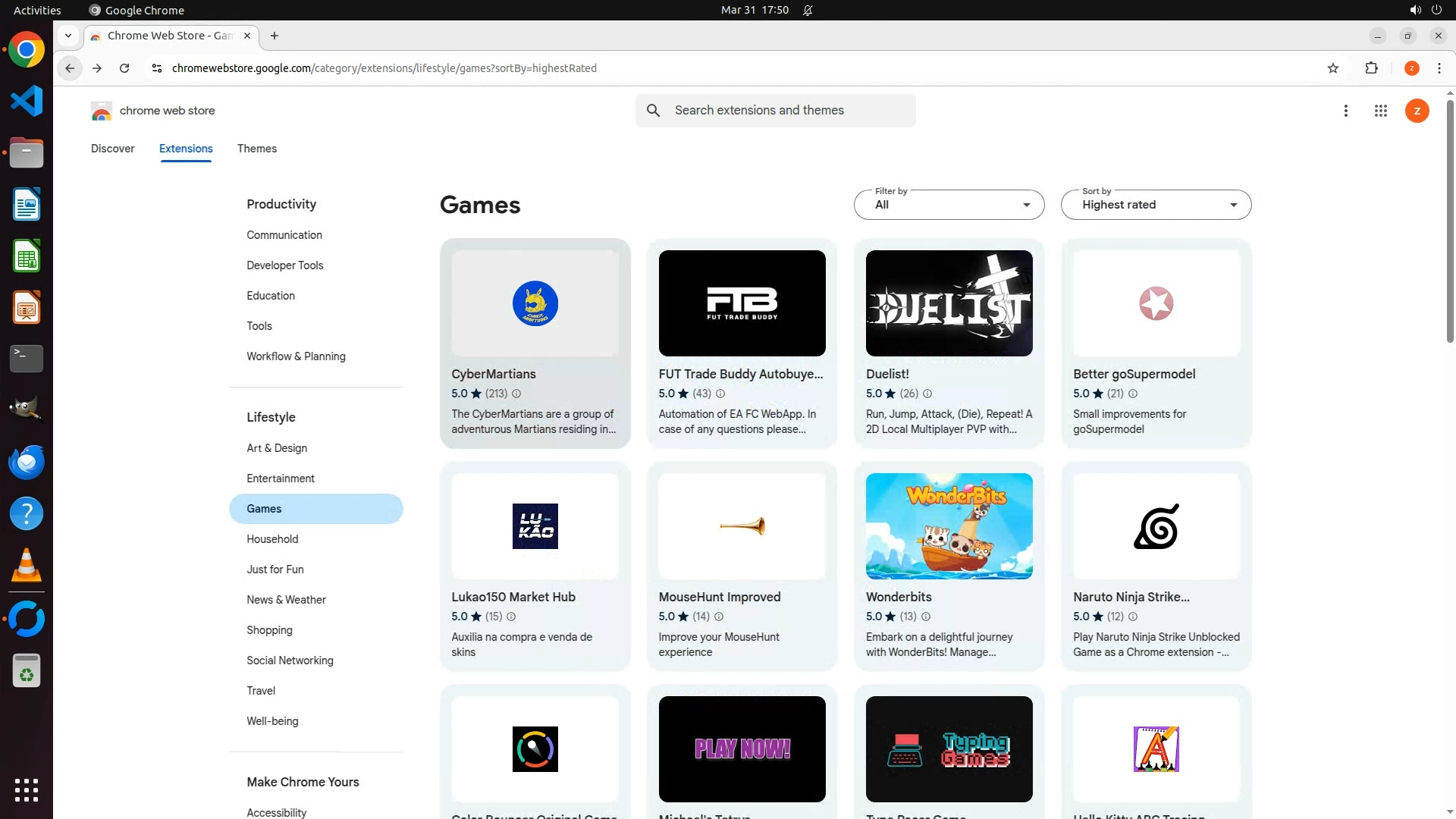The width and height of the screenshot is (1456, 819).
Task: Switch to the Discover tab
Action: [x=112, y=149]
